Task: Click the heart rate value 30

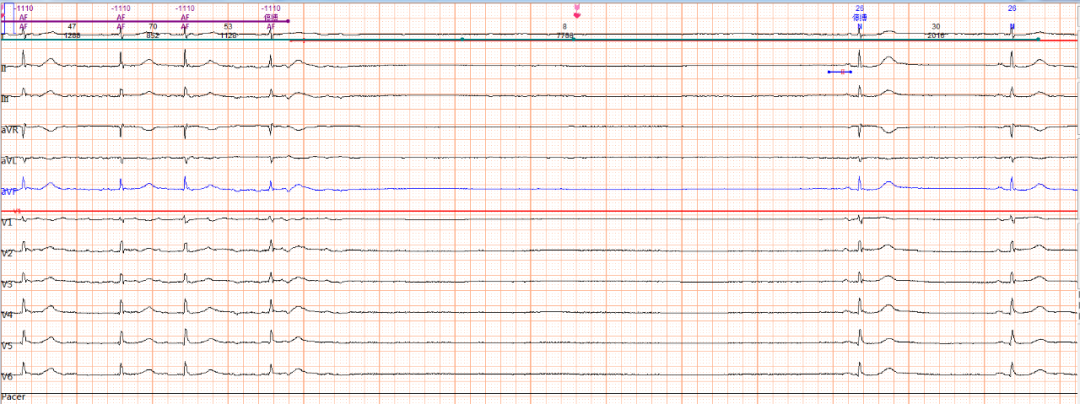Action: 935,25
